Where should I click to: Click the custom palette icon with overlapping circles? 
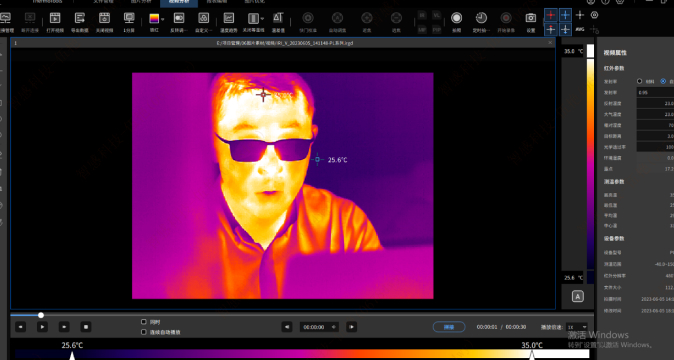click(203, 18)
